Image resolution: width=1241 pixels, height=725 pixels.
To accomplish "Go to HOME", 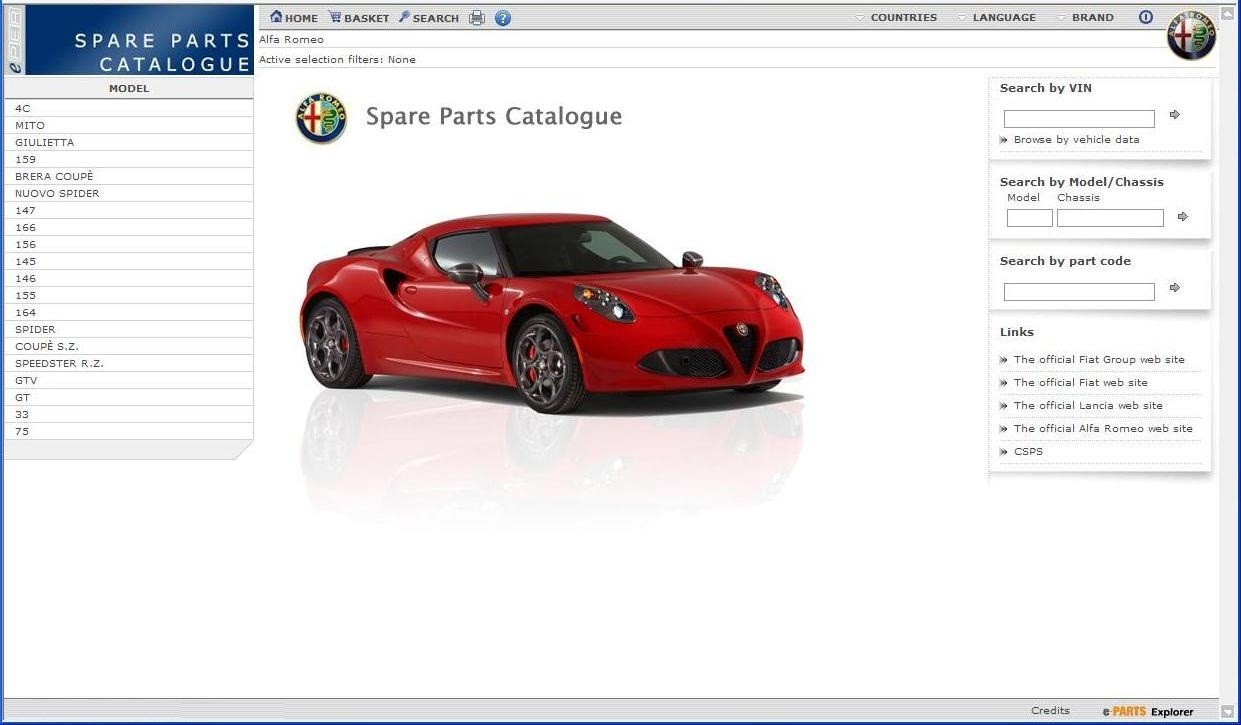I will [x=294, y=18].
